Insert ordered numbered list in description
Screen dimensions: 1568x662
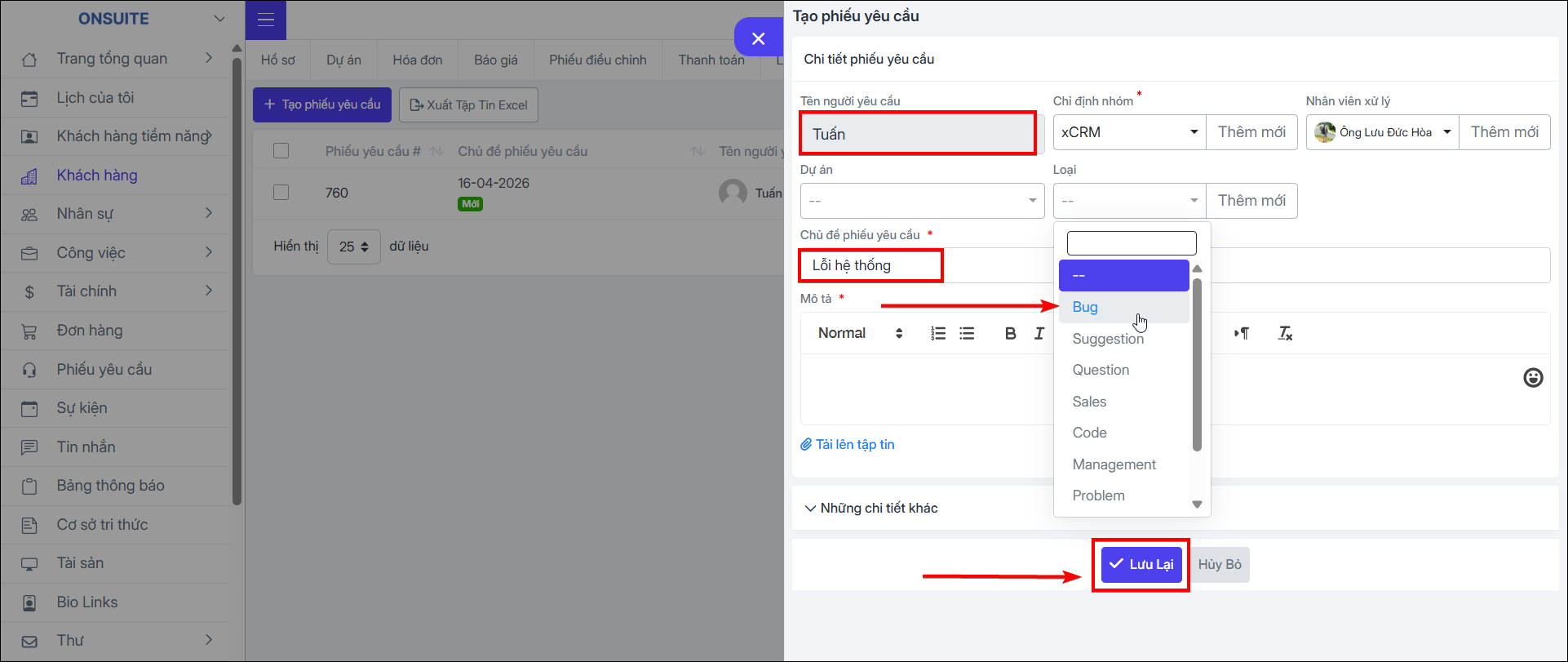938,333
